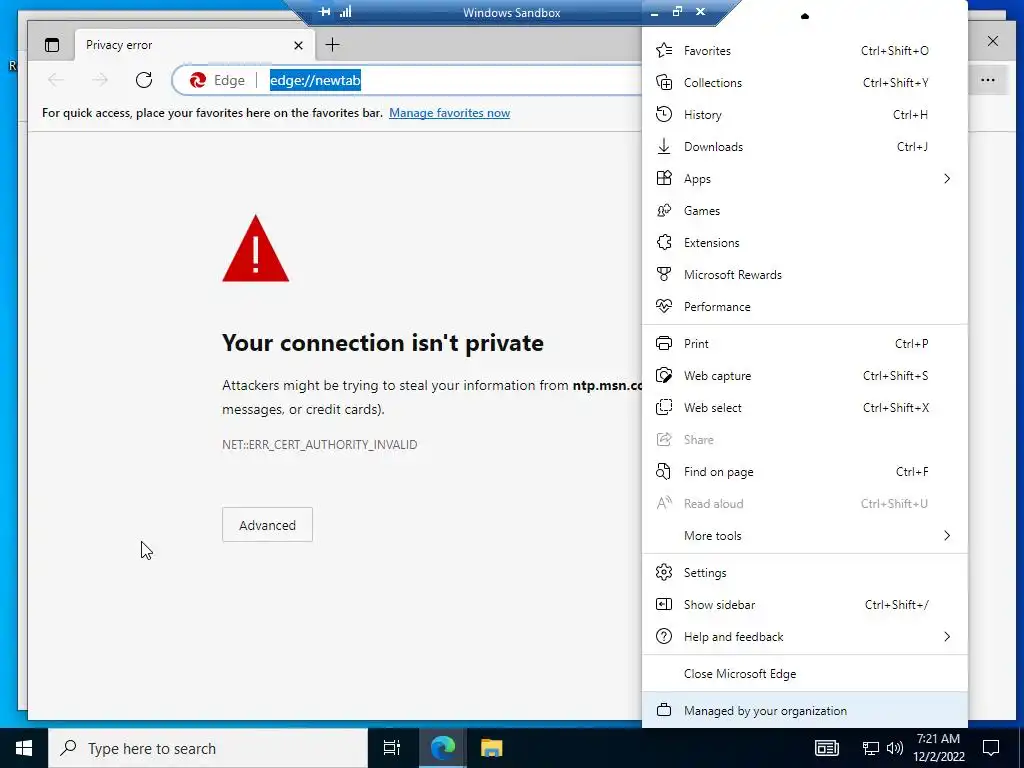This screenshot has height=768, width=1024.
Task: Click the briefcase icon for managed organization
Action: click(x=664, y=711)
